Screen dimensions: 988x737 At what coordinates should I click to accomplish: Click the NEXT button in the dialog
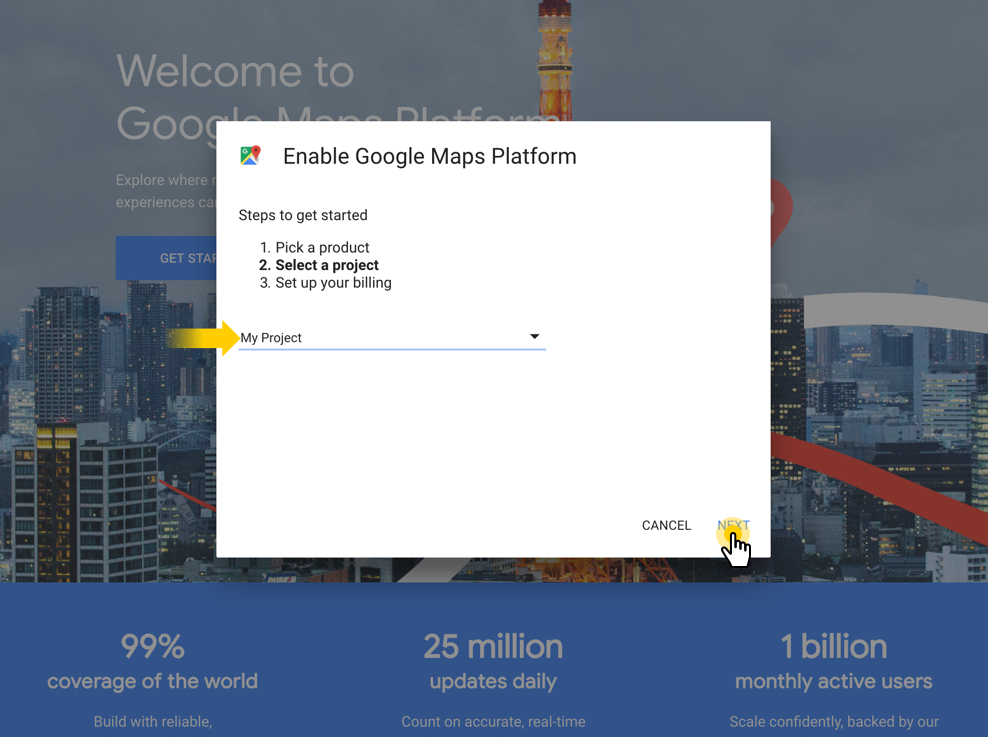point(733,525)
